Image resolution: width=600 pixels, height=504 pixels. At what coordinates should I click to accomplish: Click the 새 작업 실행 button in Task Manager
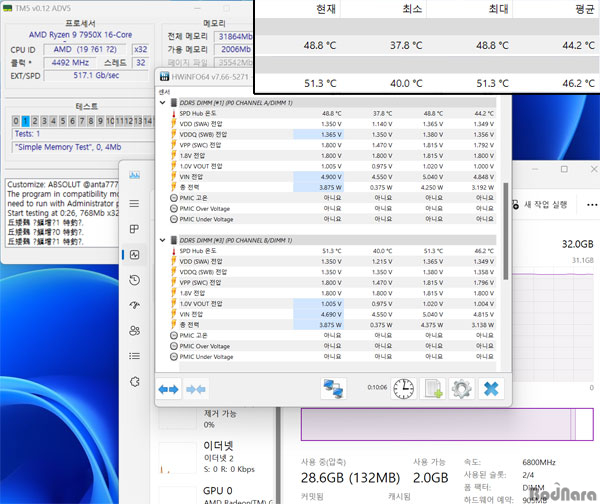point(540,204)
